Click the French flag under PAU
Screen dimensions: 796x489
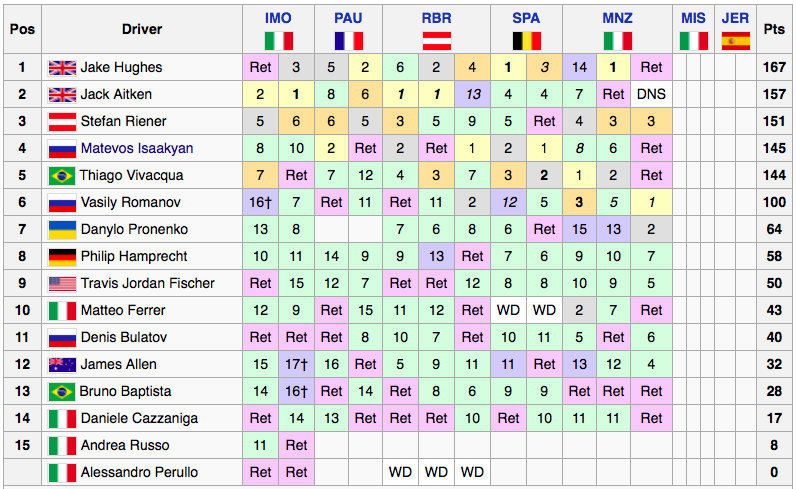click(348, 41)
